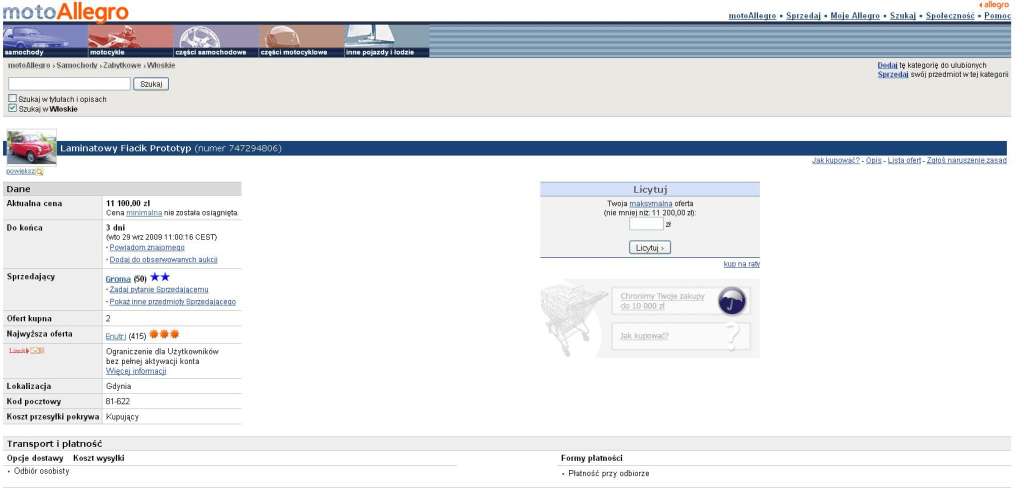The image size is (1024, 495).
Task: Open inne pojazdy i łodzie tab
Action: (387, 40)
